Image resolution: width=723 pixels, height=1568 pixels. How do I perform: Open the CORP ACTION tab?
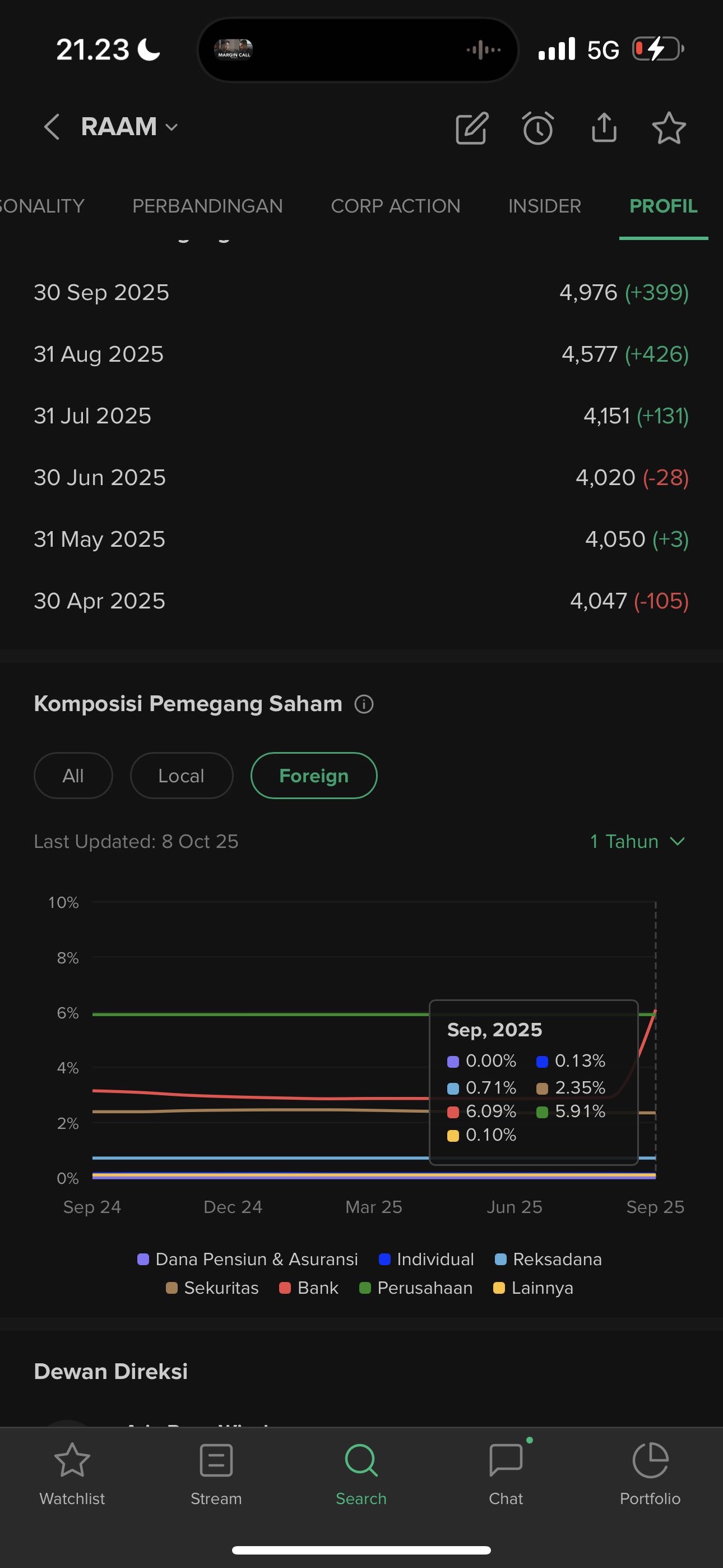tap(396, 206)
